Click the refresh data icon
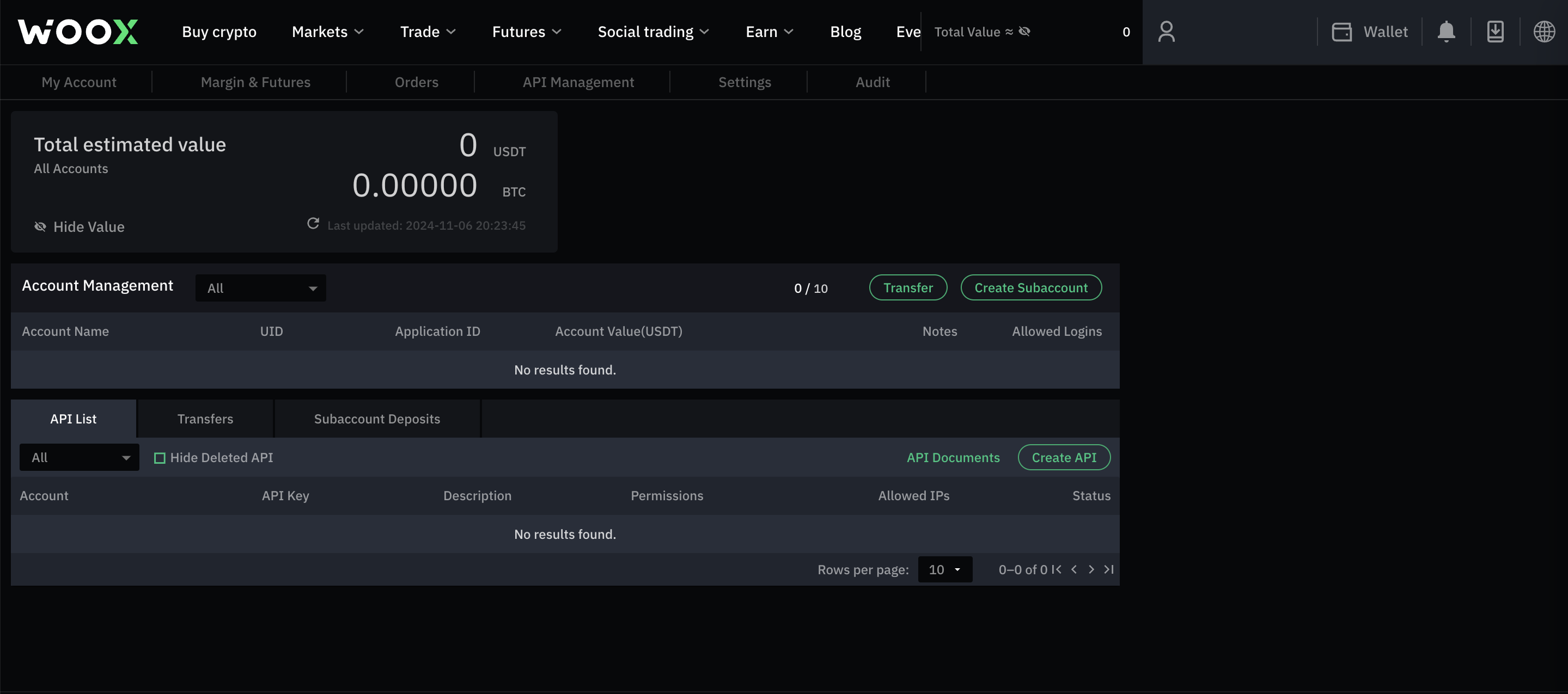This screenshot has height=694, width=1568. pyautogui.click(x=314, y=224)
